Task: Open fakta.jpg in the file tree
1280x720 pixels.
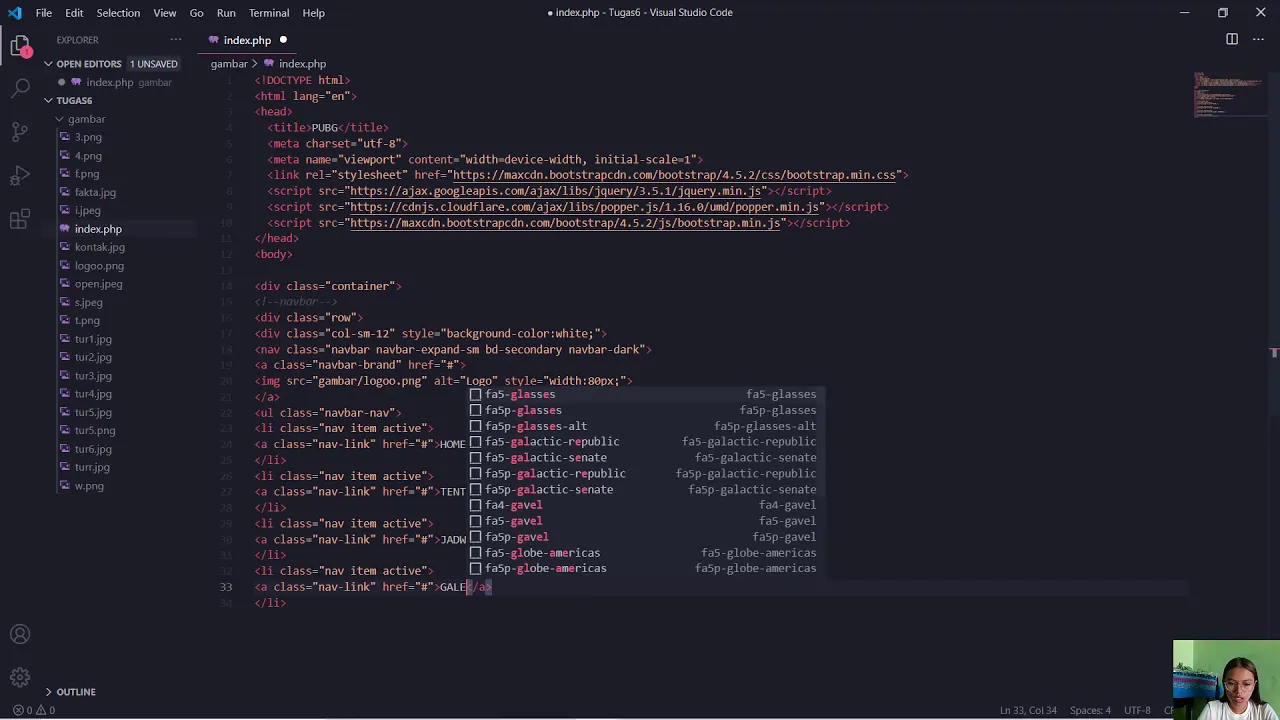Action: click(95, 192)
